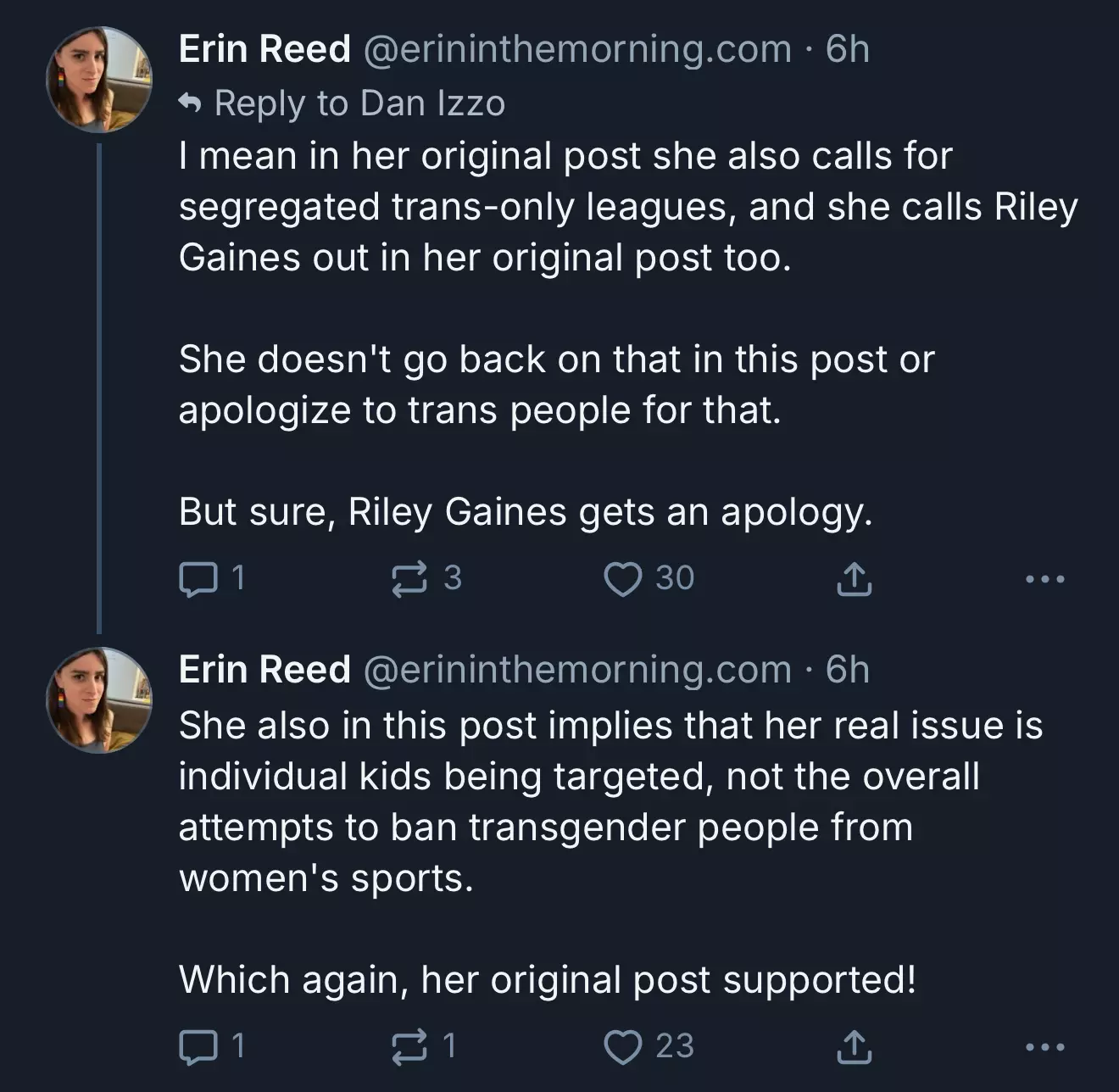Open the post text 'But sure, Riley Gaines gets an apology'
Screen dimensions: 1119x1092
click(526, 512)
